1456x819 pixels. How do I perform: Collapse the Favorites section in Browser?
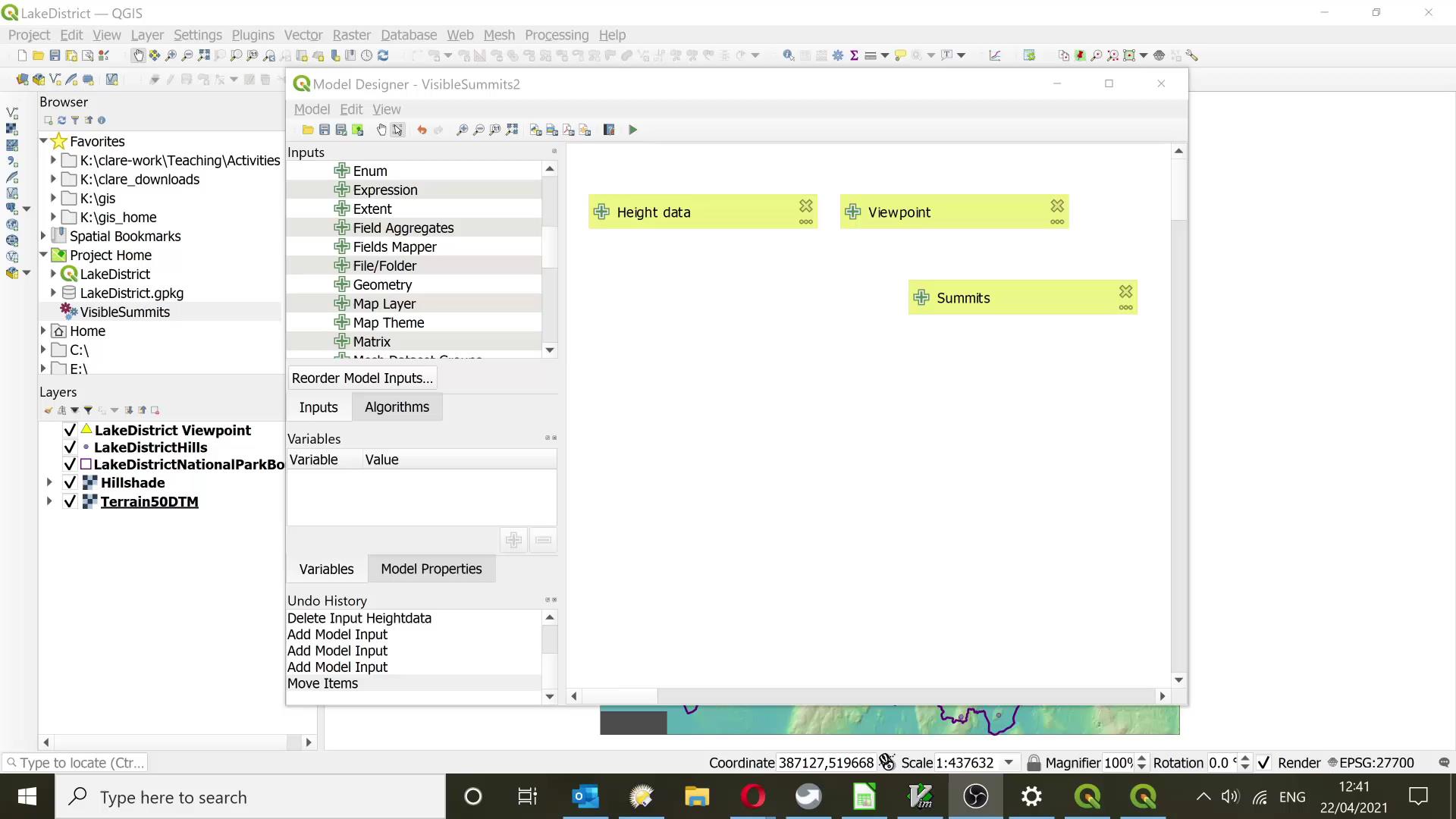[43, 141]
